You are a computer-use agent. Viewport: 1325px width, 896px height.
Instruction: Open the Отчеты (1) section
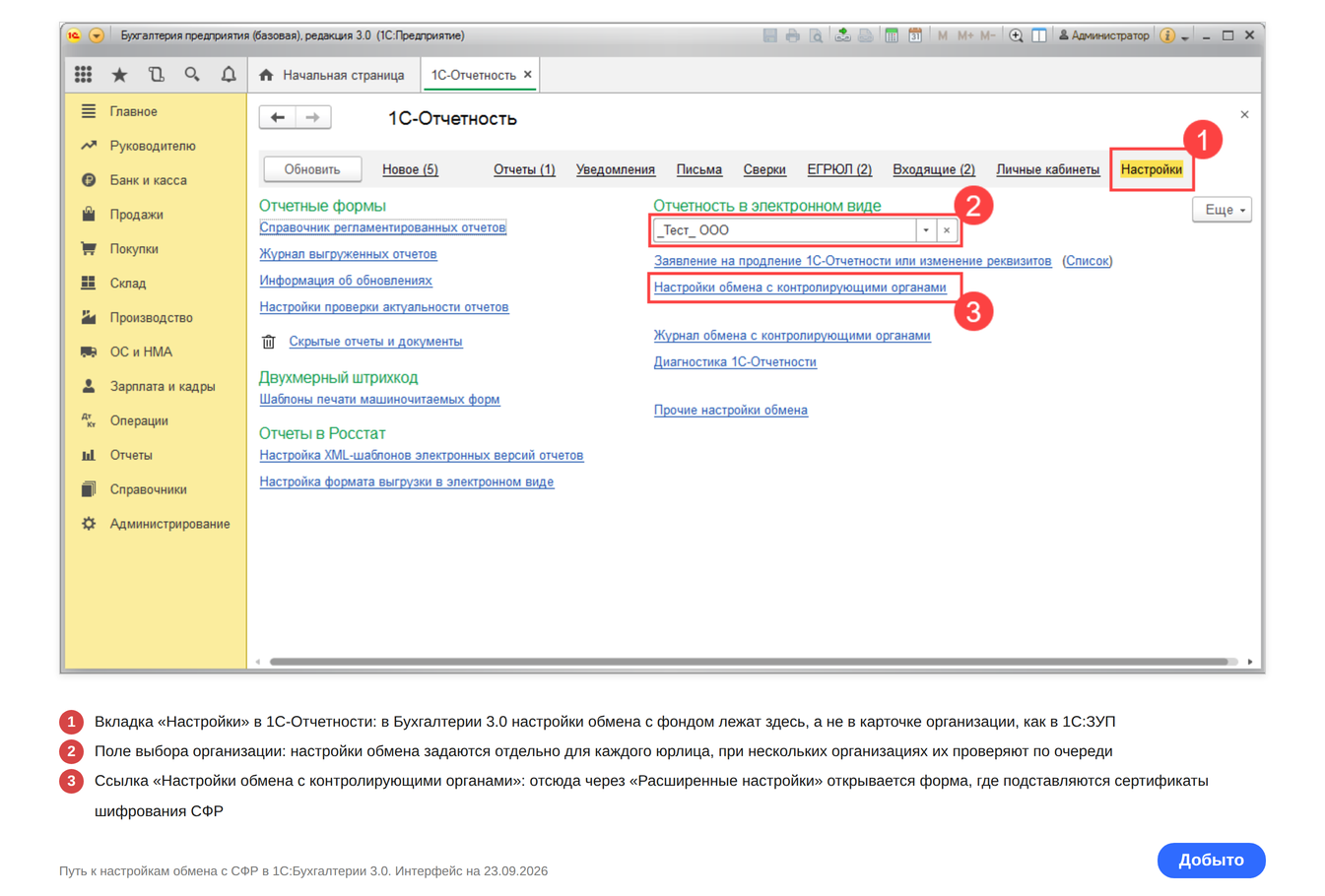click(524, 169)
